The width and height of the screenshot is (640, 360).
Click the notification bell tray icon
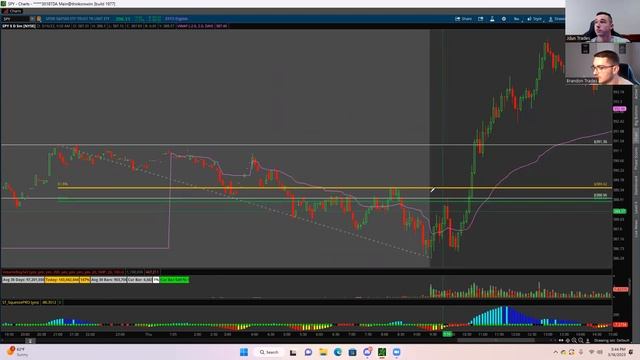(x=632, y=352)
